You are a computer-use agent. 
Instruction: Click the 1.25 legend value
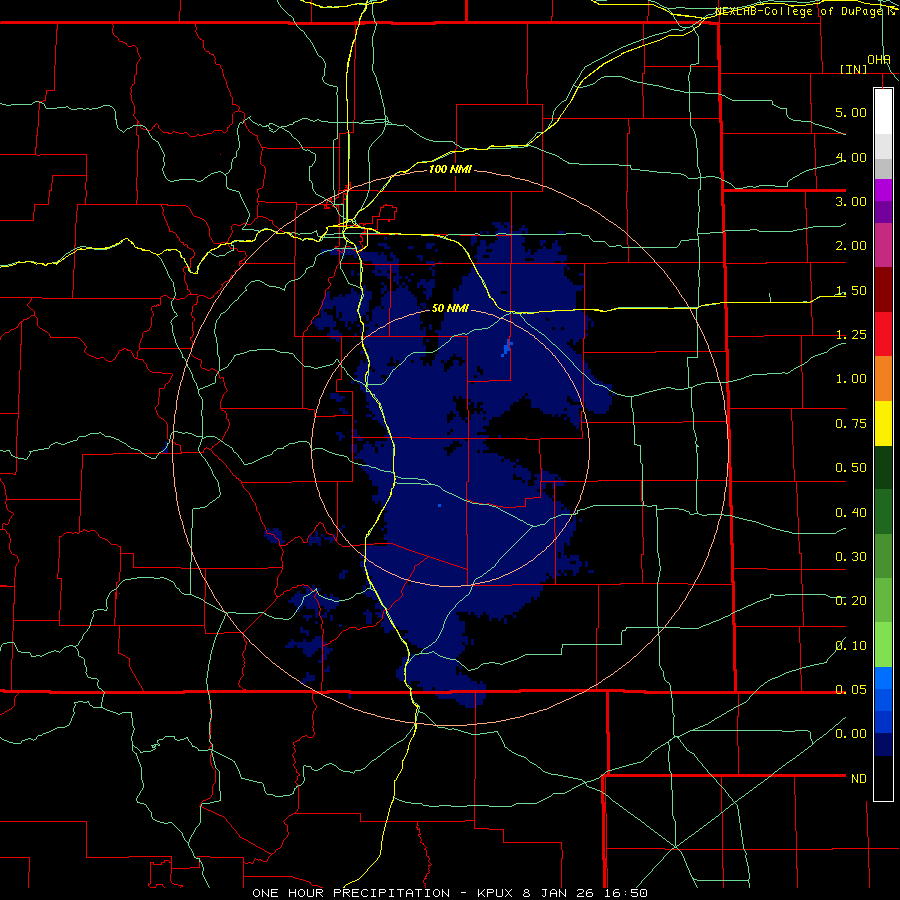[851, 335]
